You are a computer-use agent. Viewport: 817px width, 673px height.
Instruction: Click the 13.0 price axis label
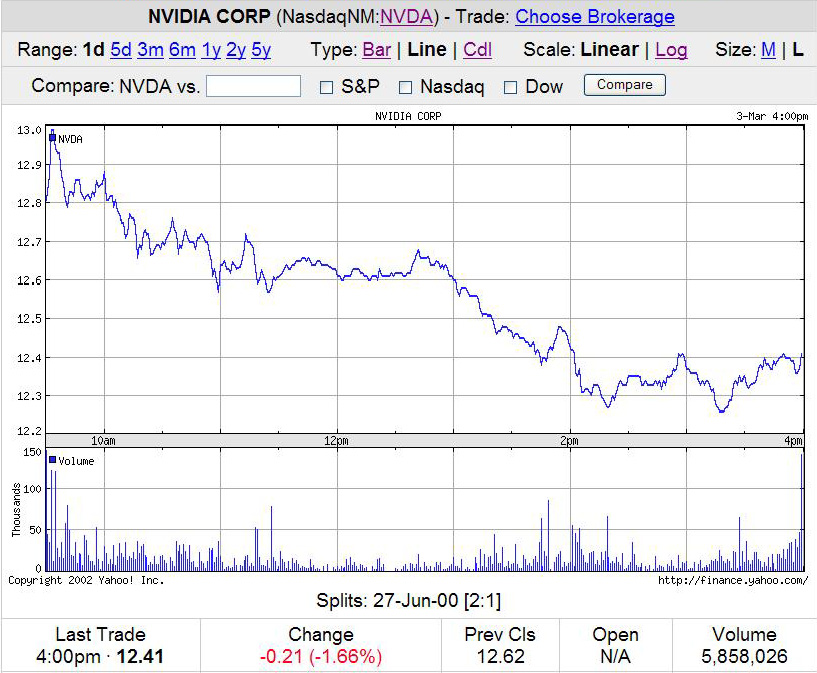click(29, 130)
